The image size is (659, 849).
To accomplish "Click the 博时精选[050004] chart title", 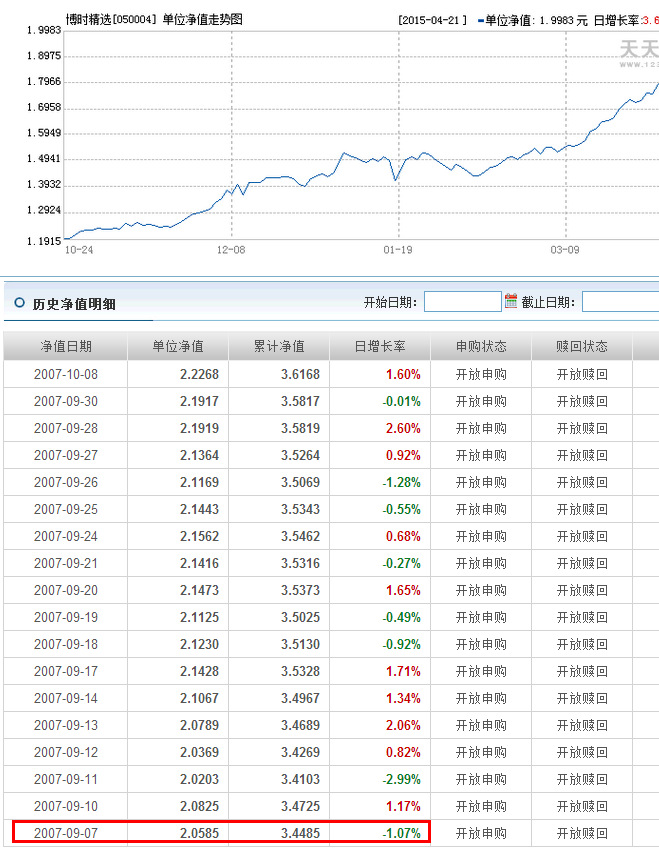I will [x=111, y=20].
